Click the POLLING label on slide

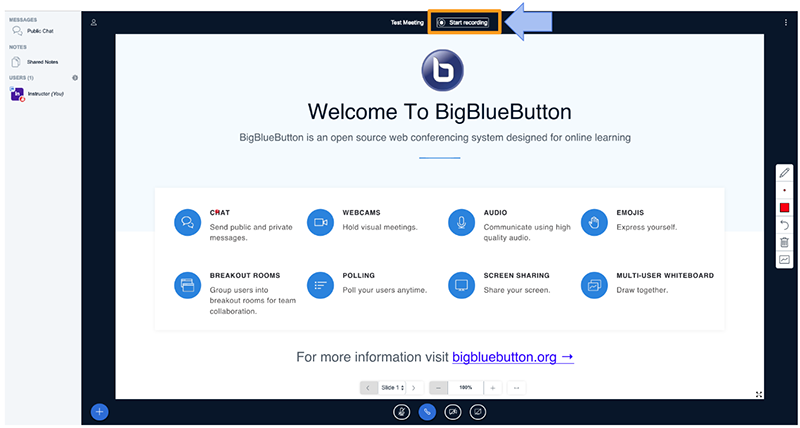(x=359, y=275)
